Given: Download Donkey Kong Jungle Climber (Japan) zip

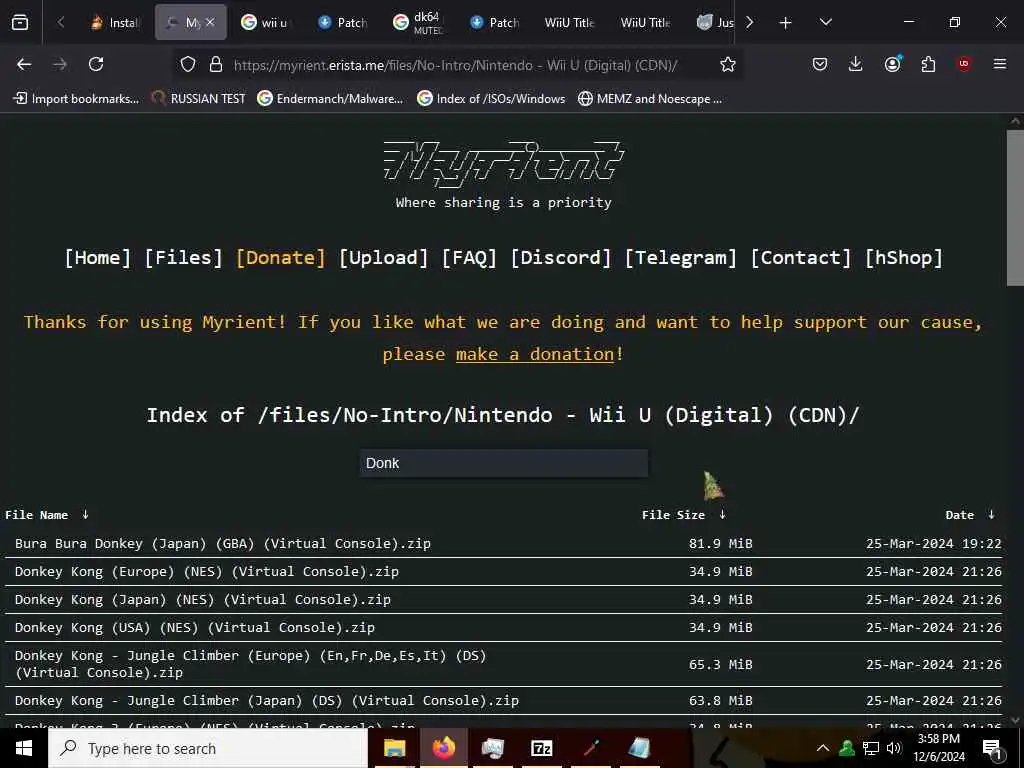Looking at the screenshot, I should (267, 700).
